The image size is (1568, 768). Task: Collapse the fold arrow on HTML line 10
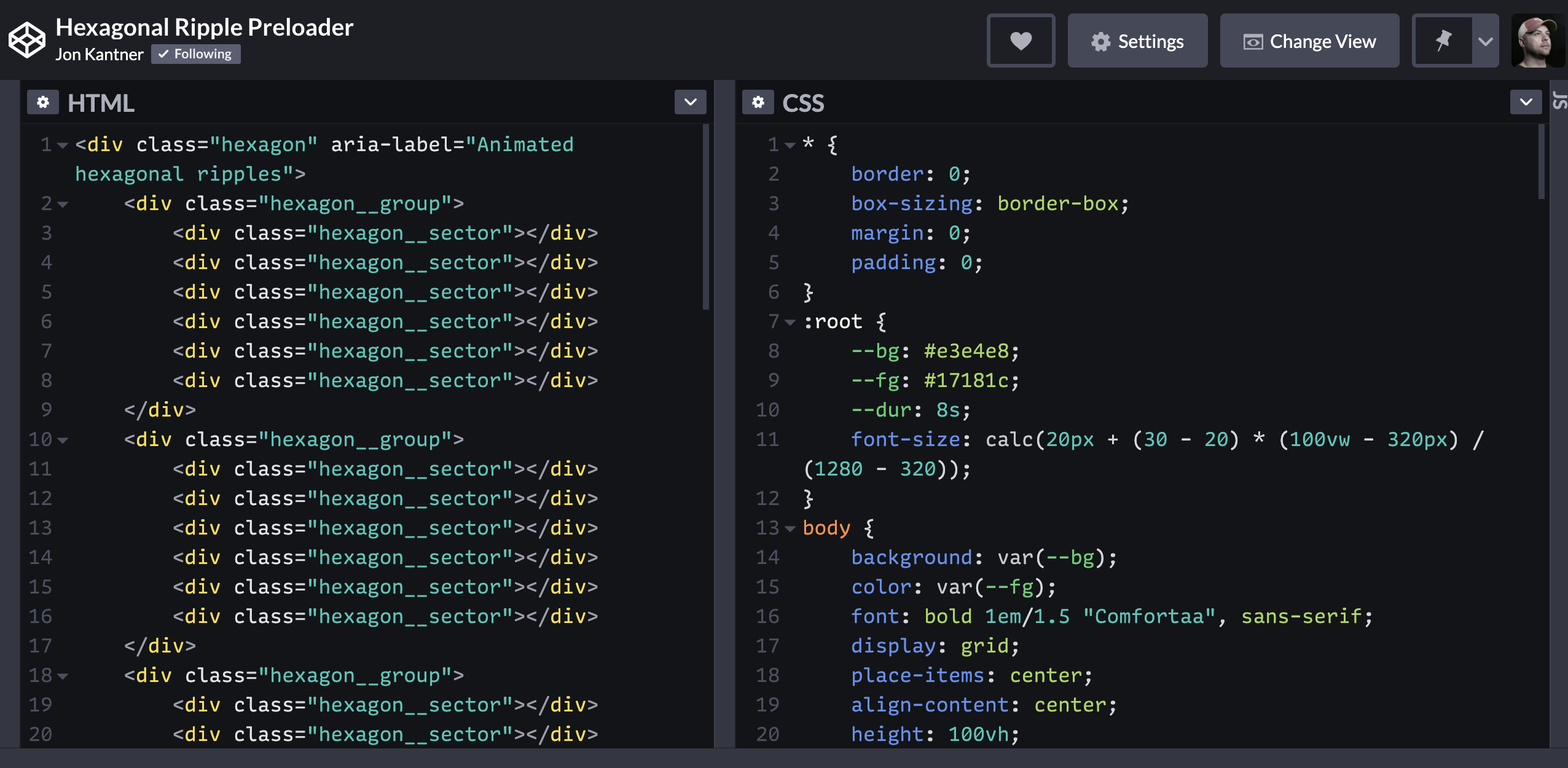[63, 441]
